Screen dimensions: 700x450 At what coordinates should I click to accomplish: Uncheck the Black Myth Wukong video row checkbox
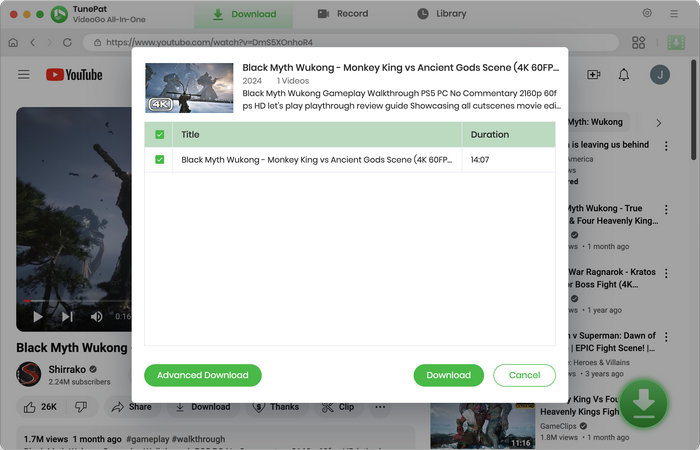click(159, 159)
